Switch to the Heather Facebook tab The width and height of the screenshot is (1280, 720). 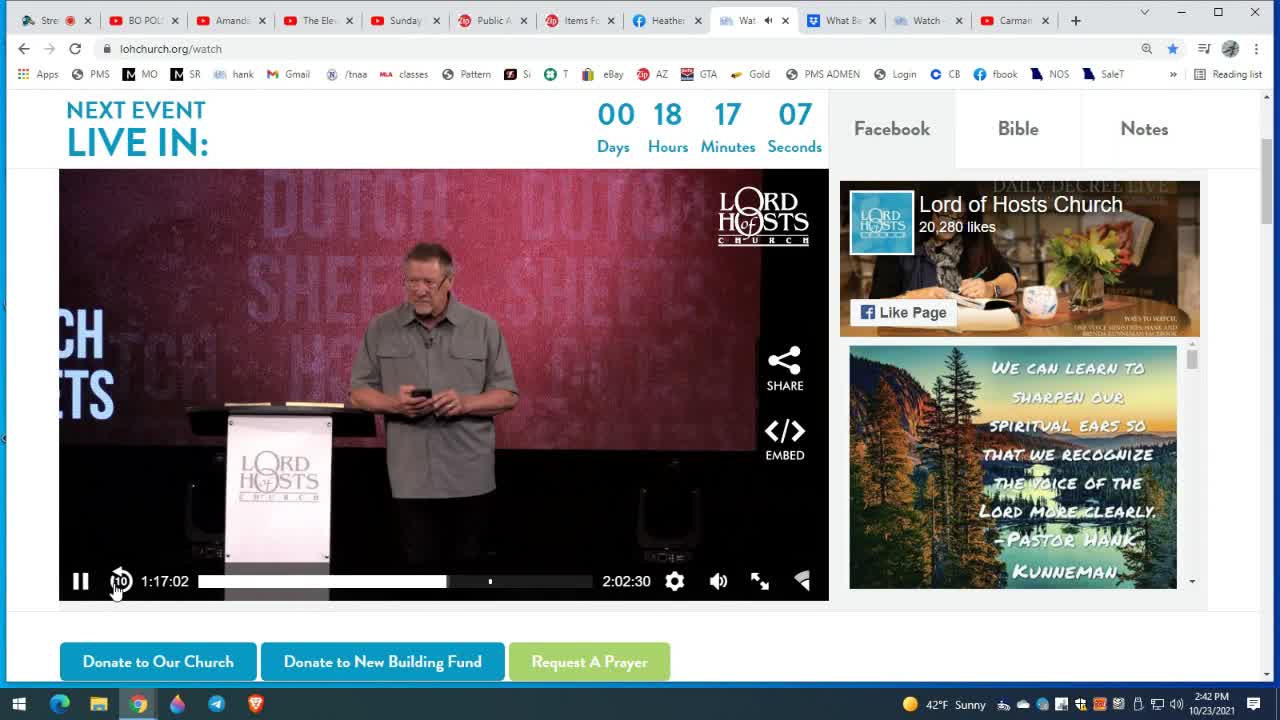(x=667, y=20)
